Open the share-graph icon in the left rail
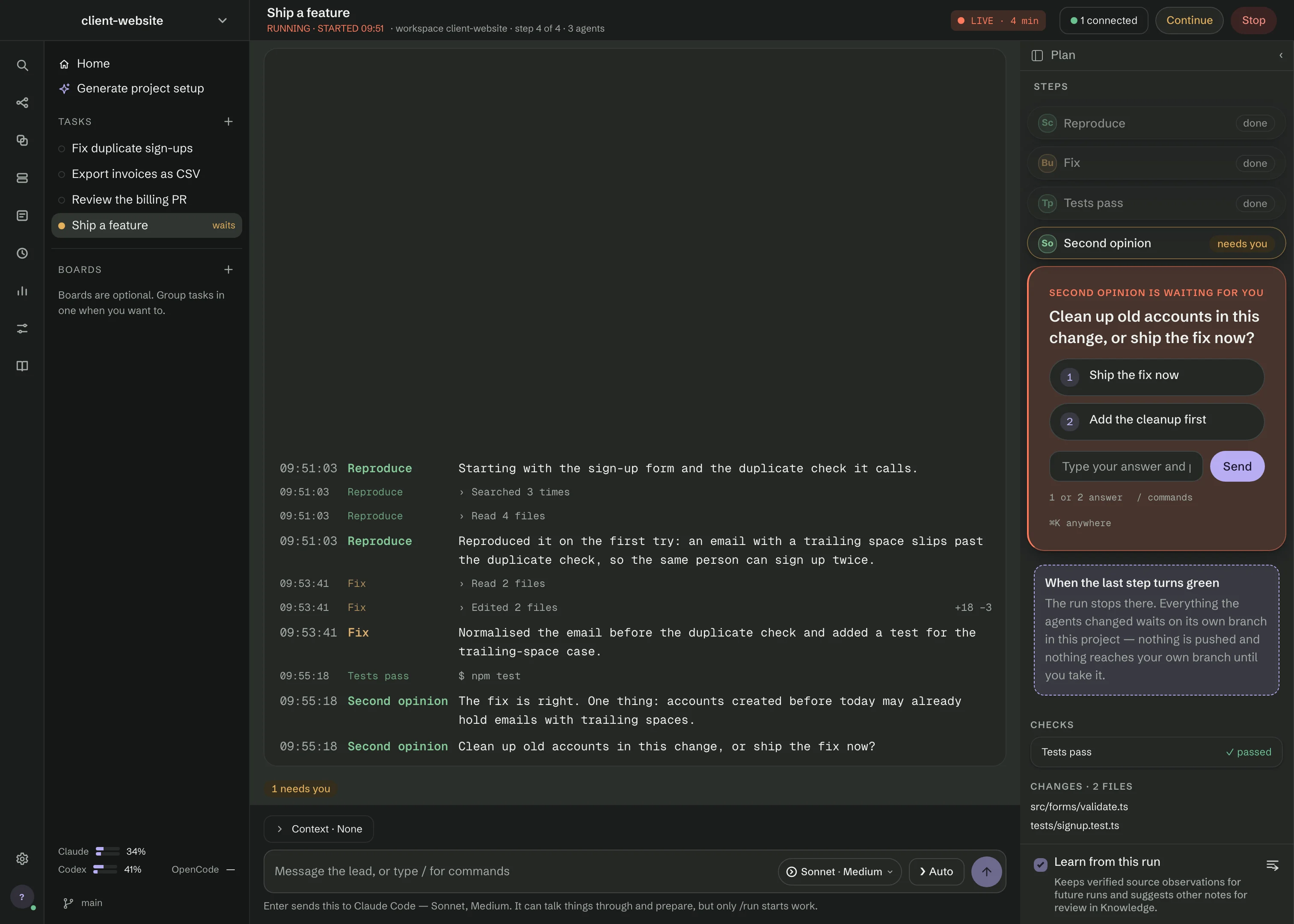1294x924 pixels. 22,103
